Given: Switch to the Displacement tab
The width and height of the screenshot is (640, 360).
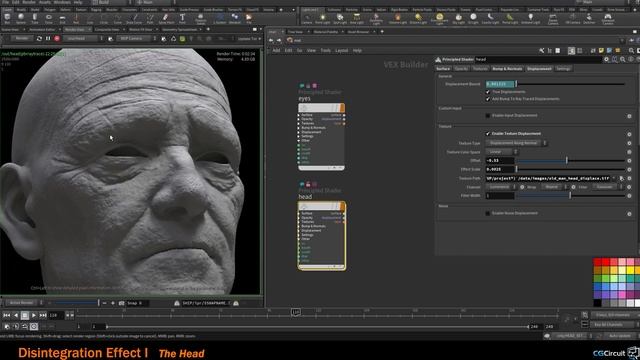Looking at the screenshot, I should 539,69.
